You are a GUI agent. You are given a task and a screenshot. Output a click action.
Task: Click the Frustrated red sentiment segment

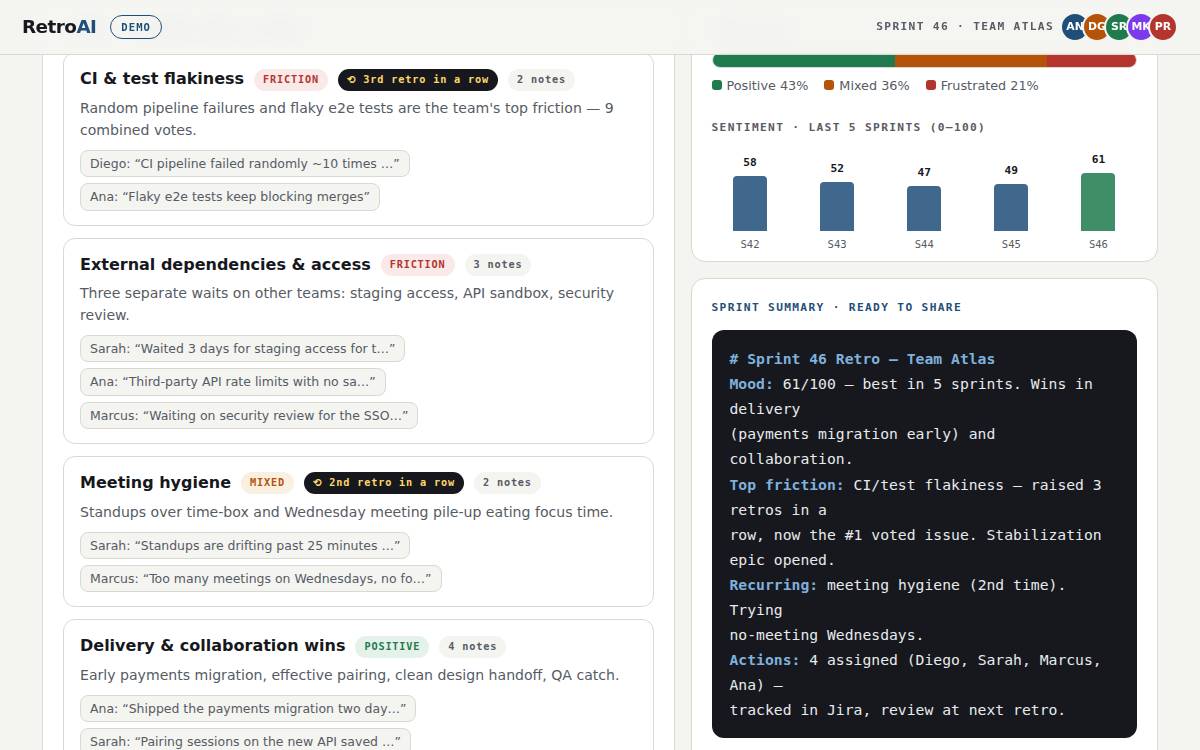pyautogui.click(x=1091, y=61)
